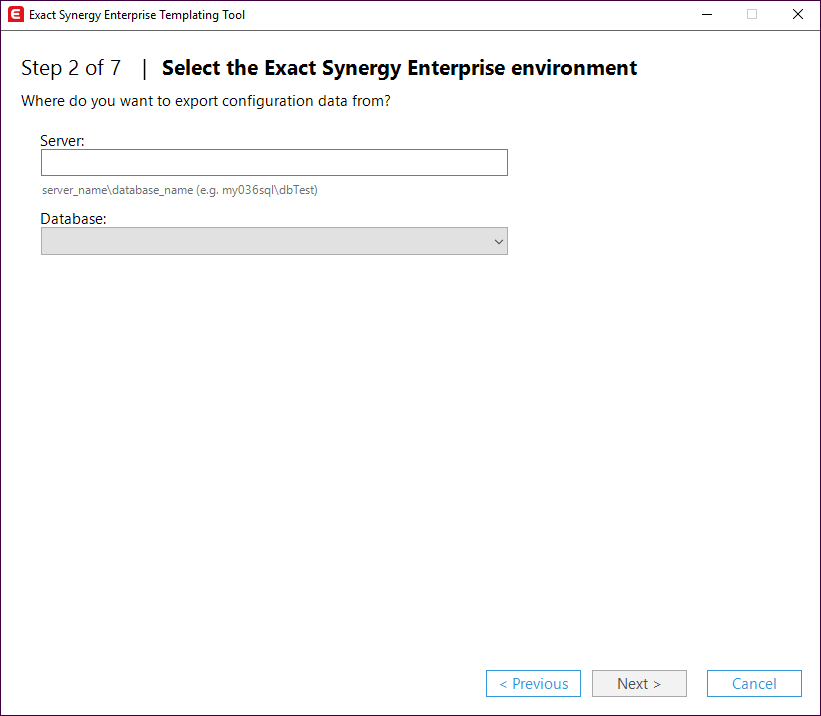Proceed with the Next button
821x716 pixels.
(x=639, y=684)
